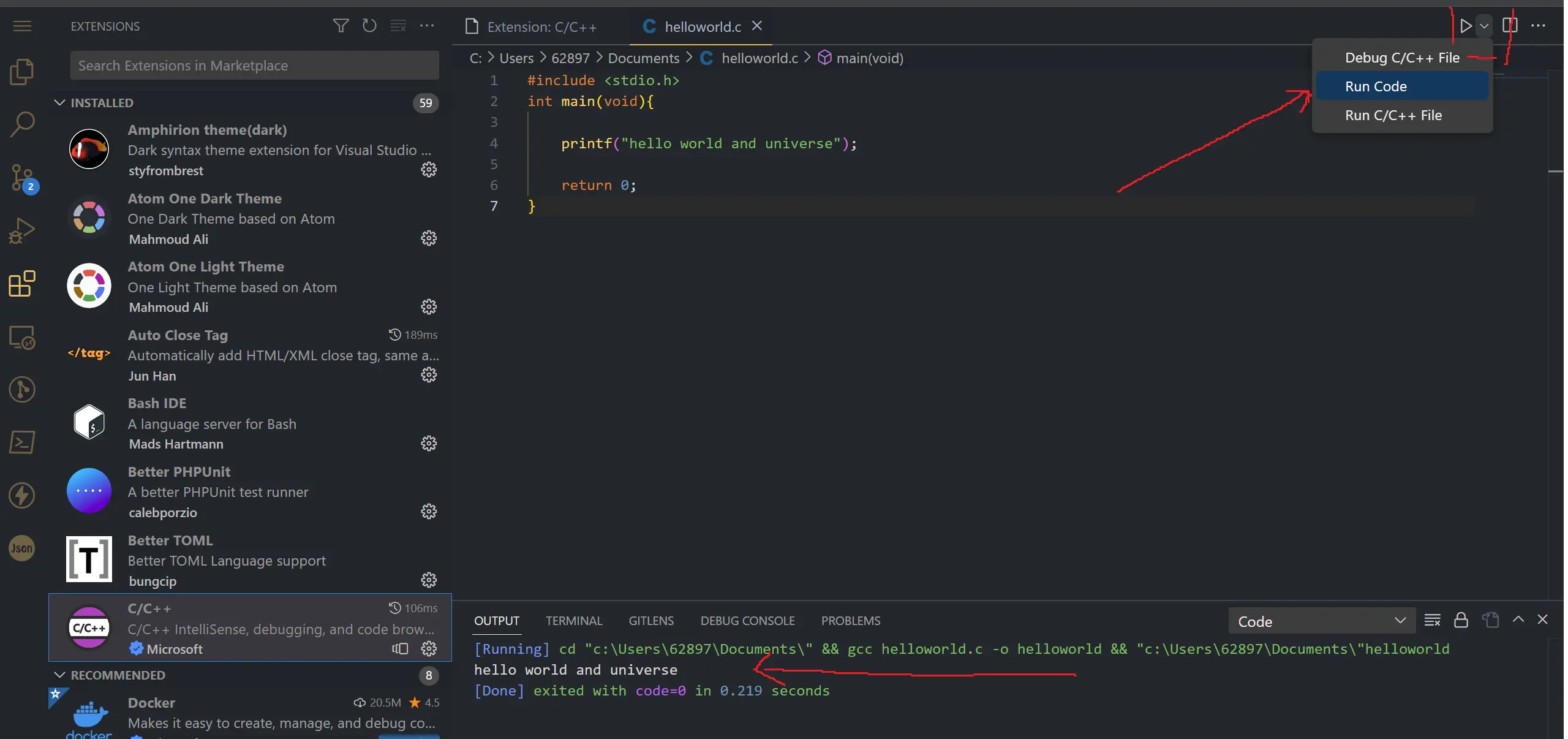Screen dimensions: 1568x739
Task: Click the Run play button in editor toolbar
Action: [x=1466, y=26]
